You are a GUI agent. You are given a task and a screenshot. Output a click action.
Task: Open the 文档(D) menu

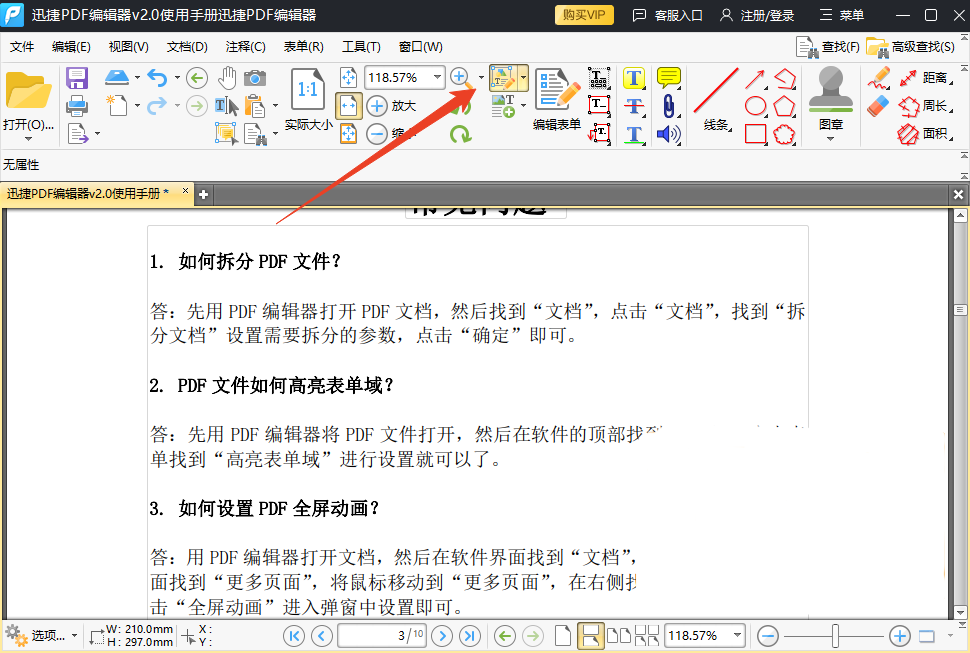point(187,47)
